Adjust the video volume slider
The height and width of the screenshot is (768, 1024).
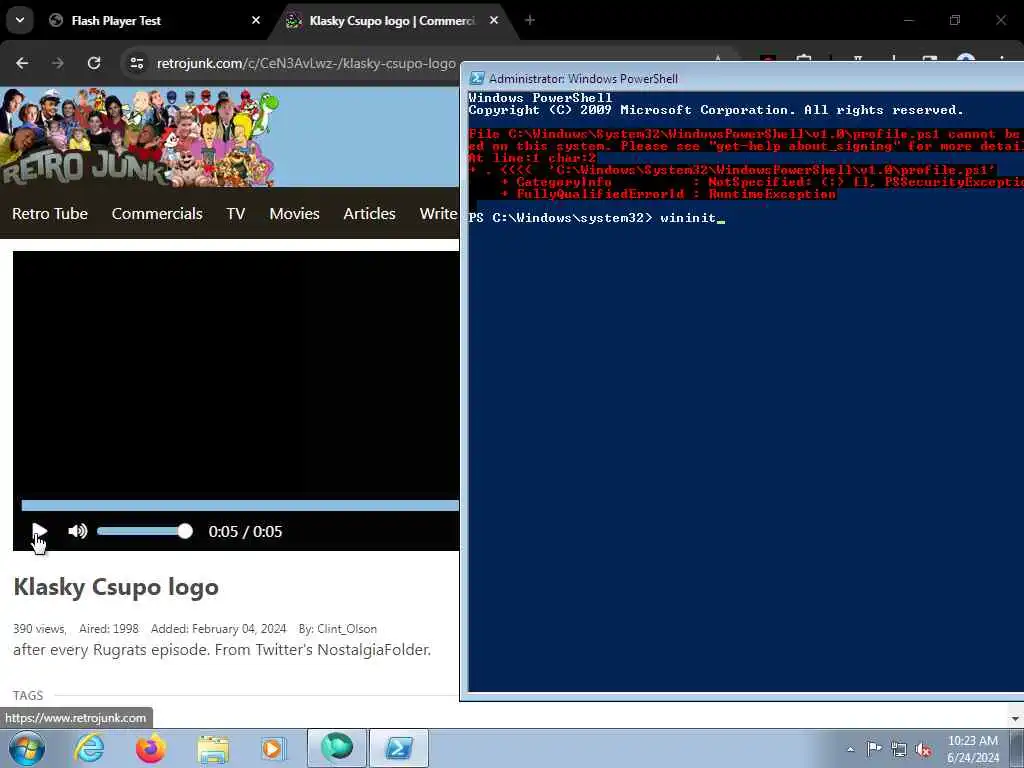tap(144, 531)
